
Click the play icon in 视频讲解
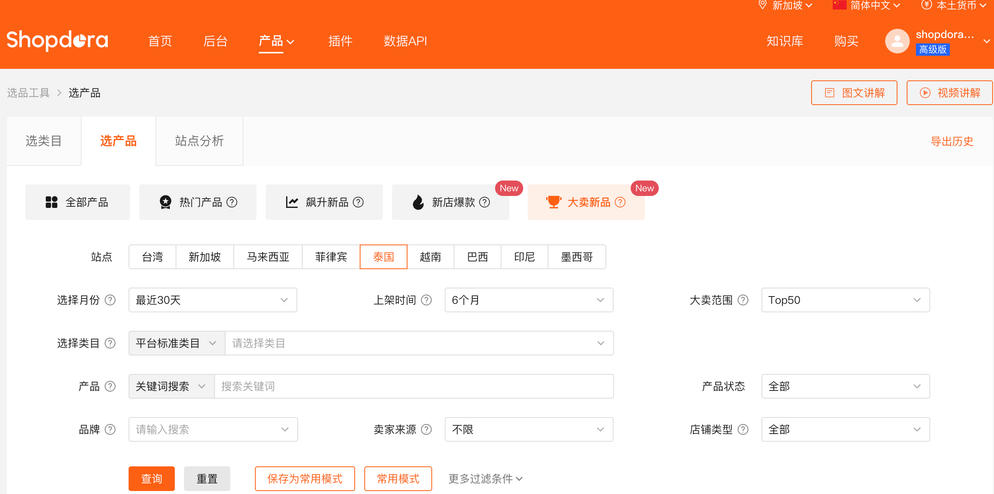tap(925, 93)
